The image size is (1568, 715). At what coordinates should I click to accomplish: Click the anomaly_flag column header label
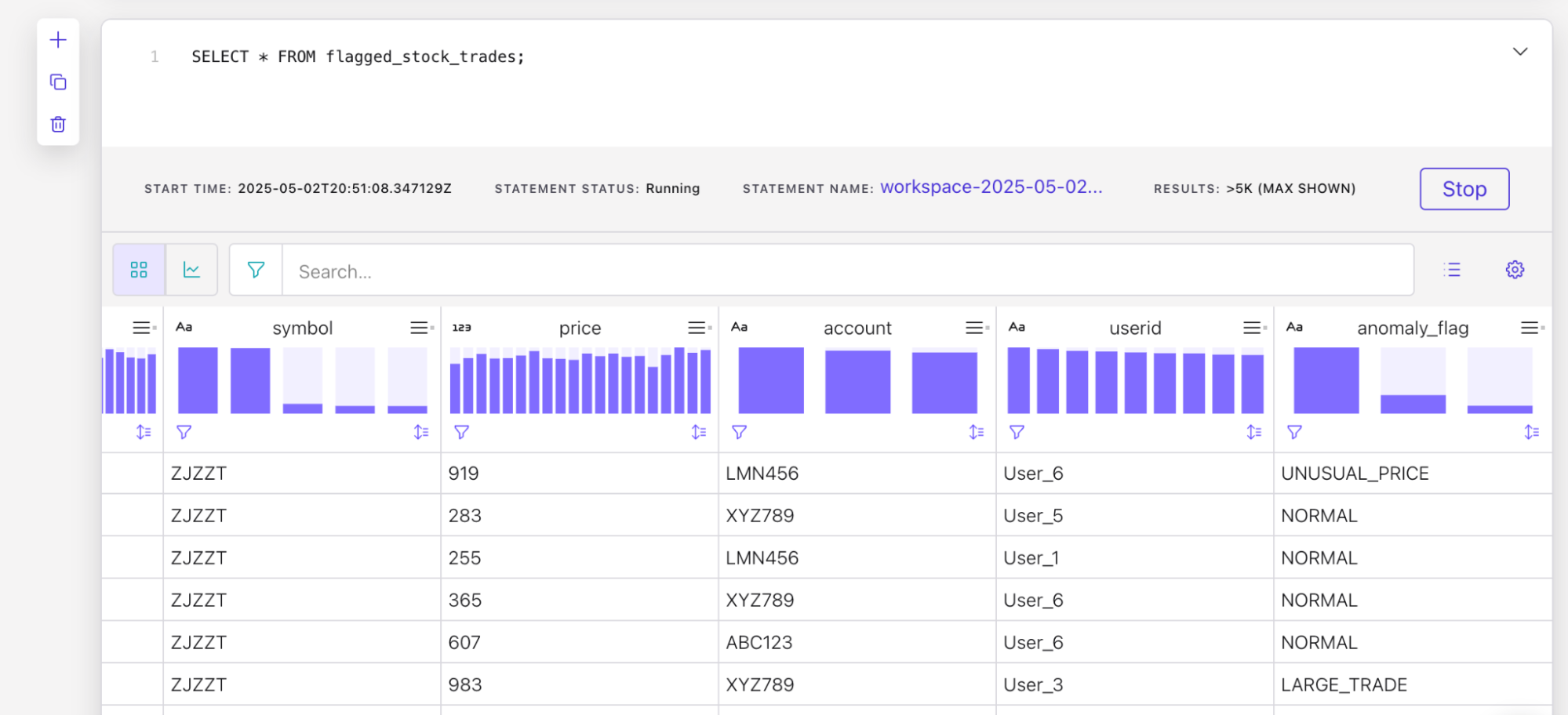point(1413,328)
